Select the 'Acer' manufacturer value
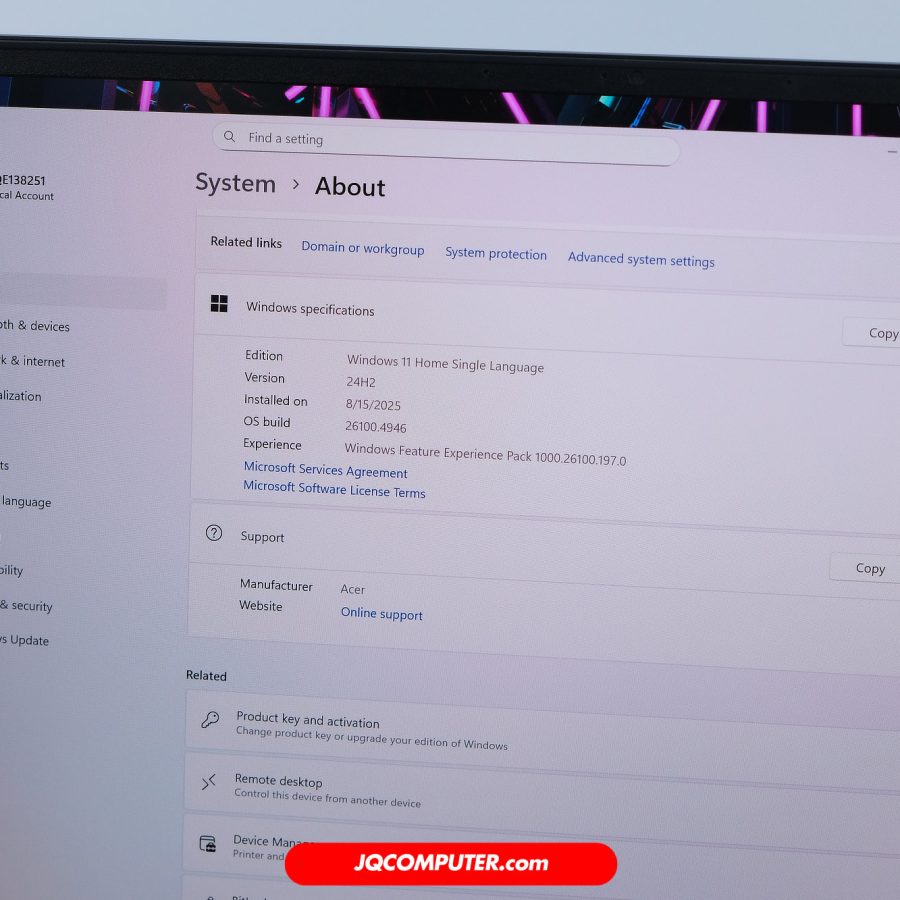The height and width of the screenshot is (900, 900). pos(352,589)
